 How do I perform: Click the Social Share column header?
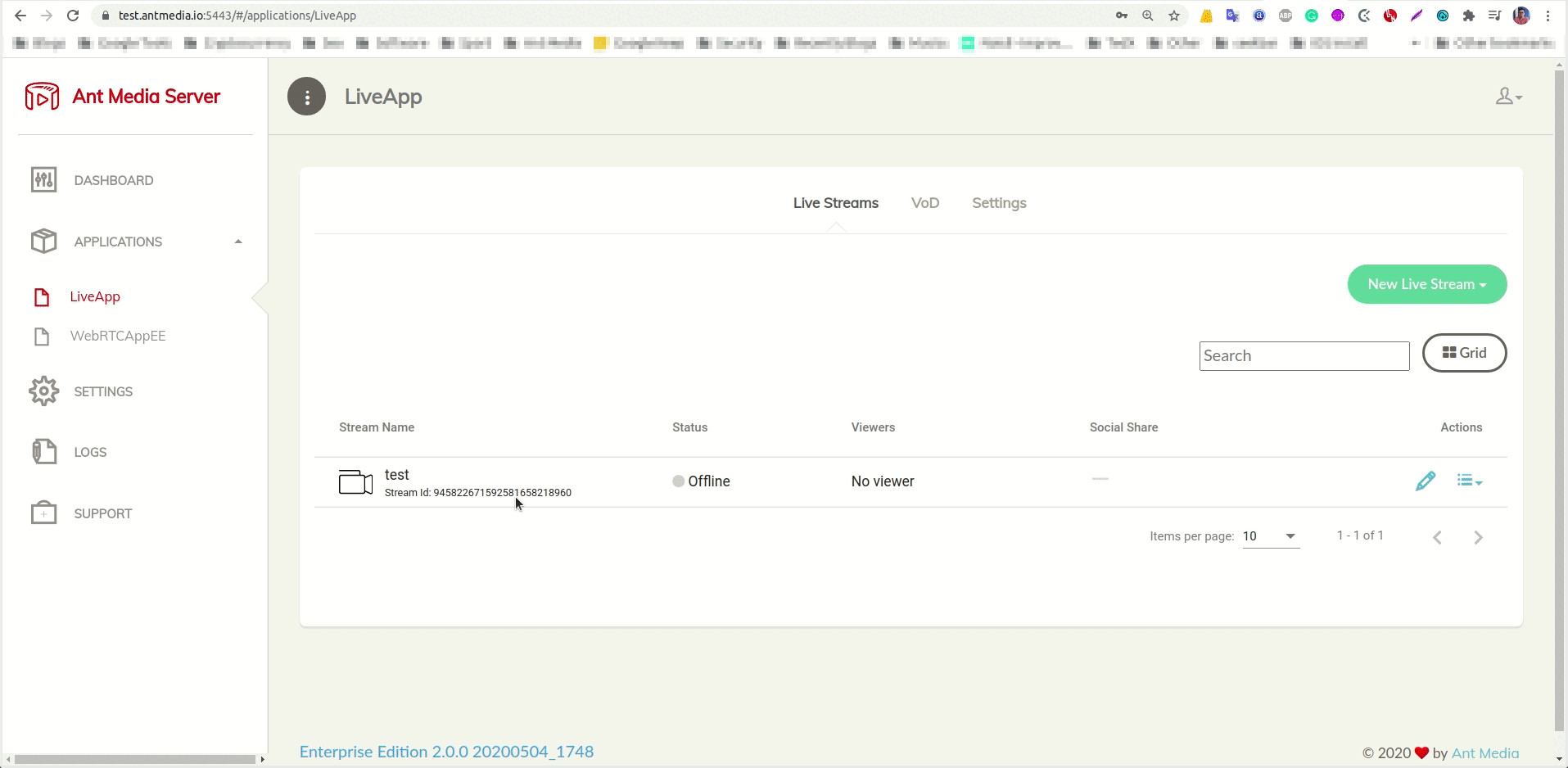pos(1123,427)
